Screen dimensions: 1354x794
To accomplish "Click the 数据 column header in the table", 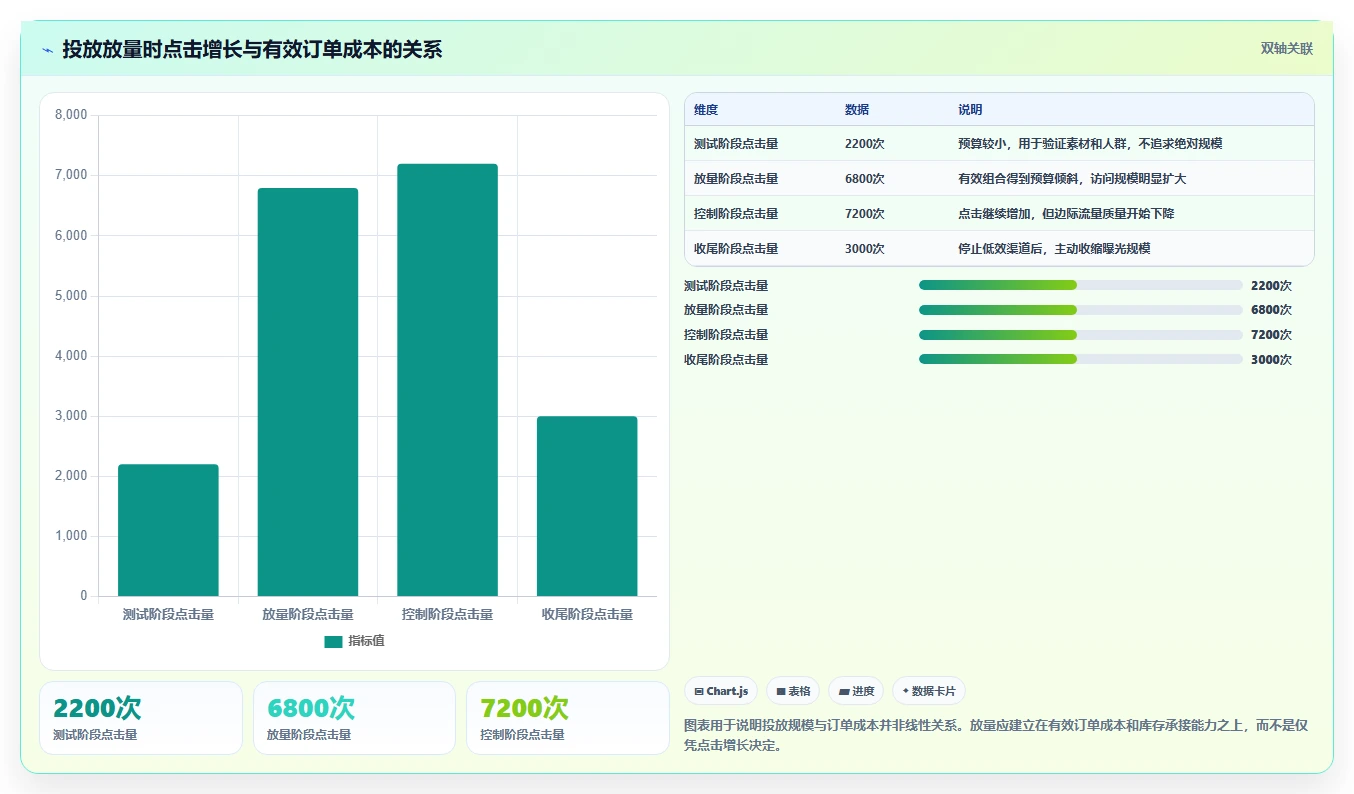I will tap(857, 110).
